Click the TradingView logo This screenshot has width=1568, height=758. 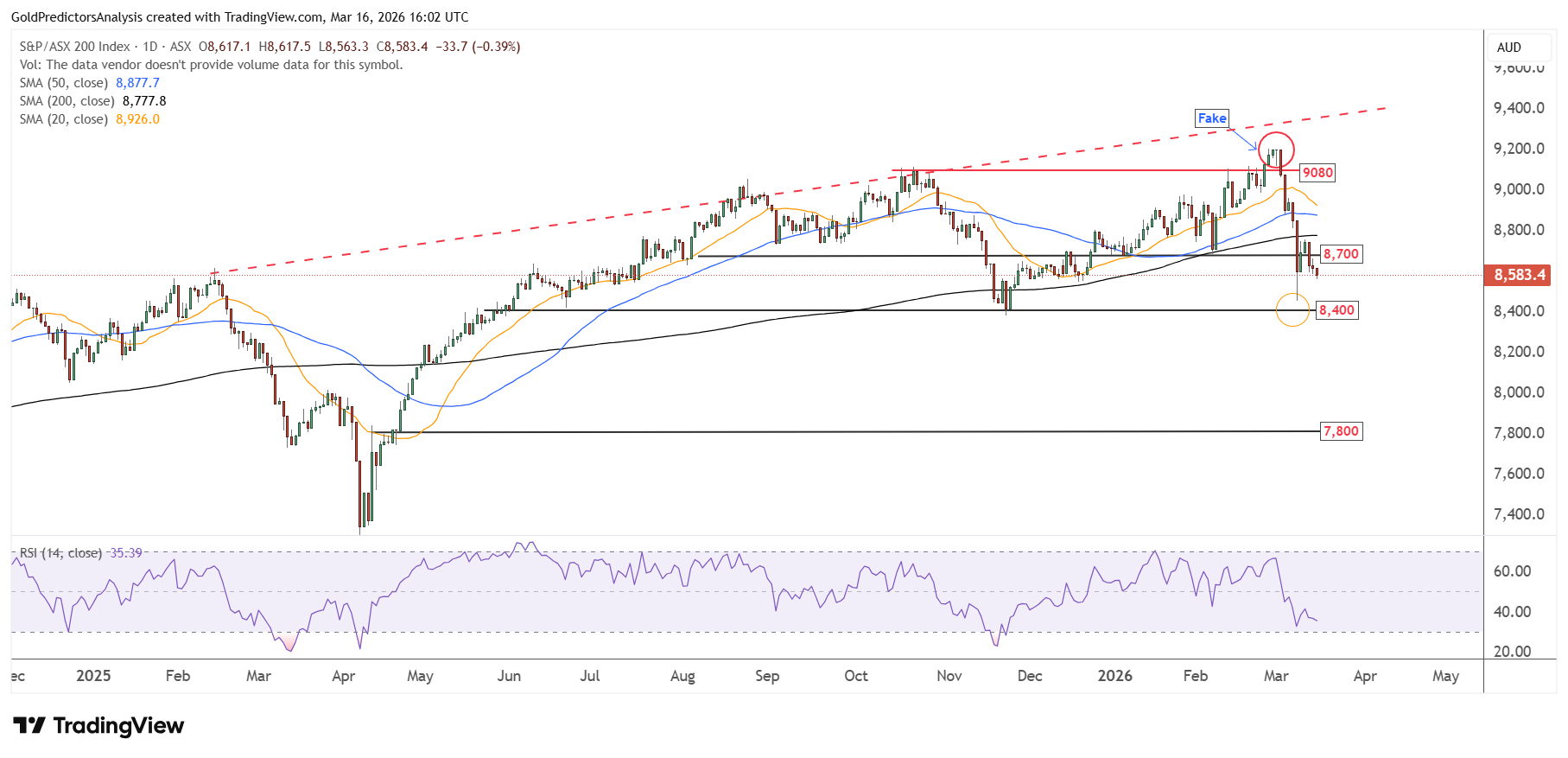[98, 725]
